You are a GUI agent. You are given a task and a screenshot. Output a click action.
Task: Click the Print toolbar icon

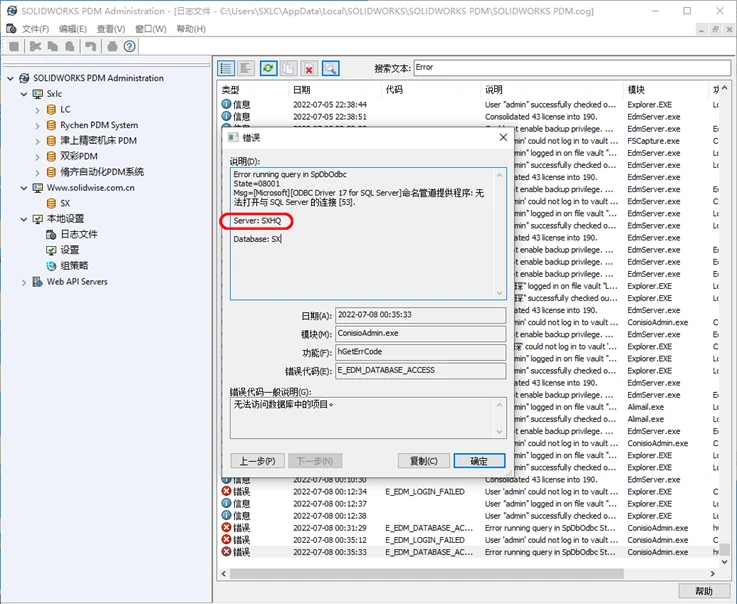click(112, 46)
